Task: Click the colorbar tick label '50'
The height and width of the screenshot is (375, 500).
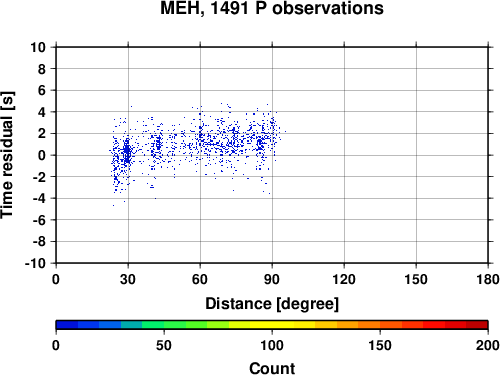Action: 164,345
